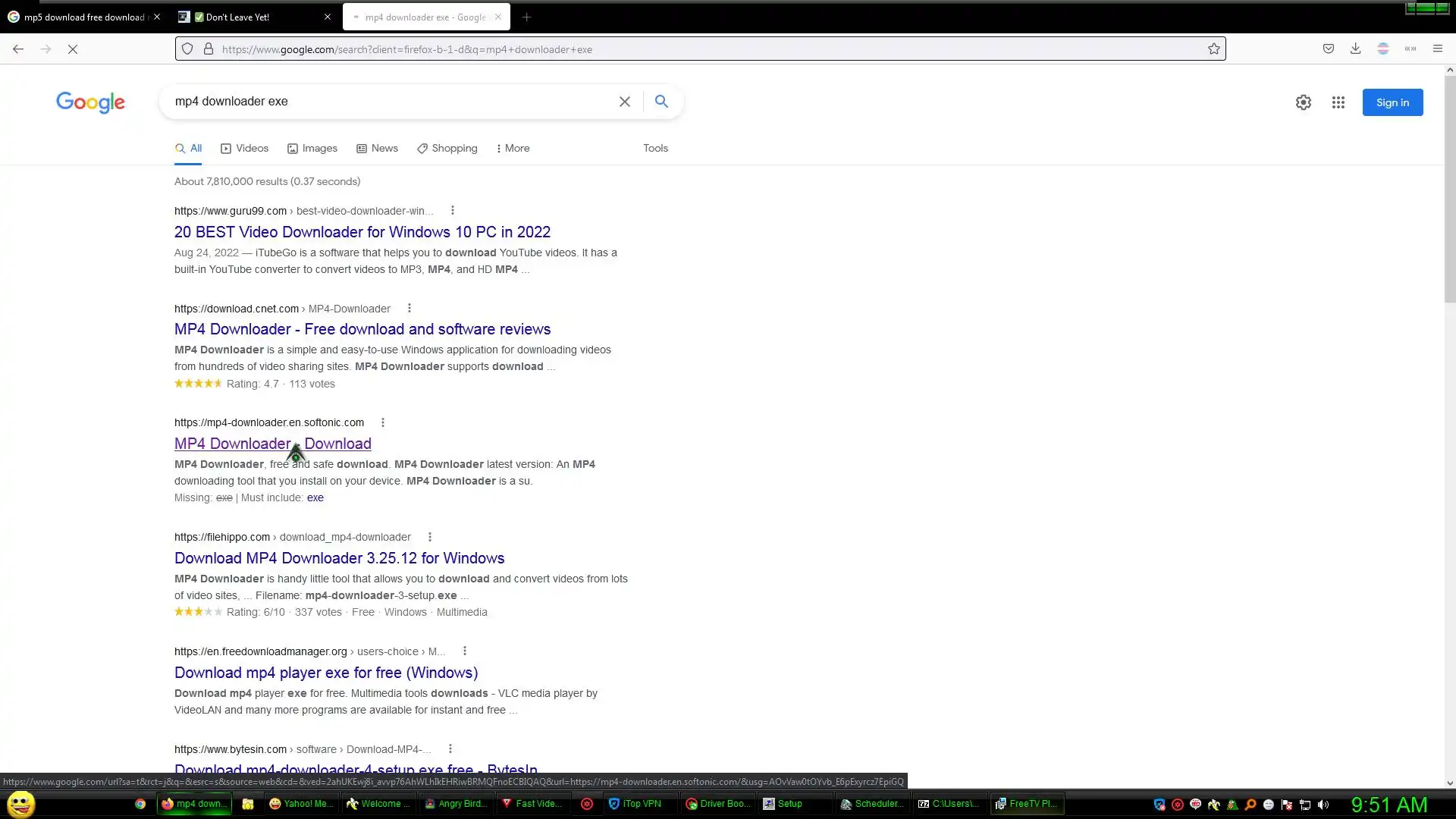The width and height of the screenshot is (1456, 819).
Task: Click the must include exe link
Action: point(315,498)
